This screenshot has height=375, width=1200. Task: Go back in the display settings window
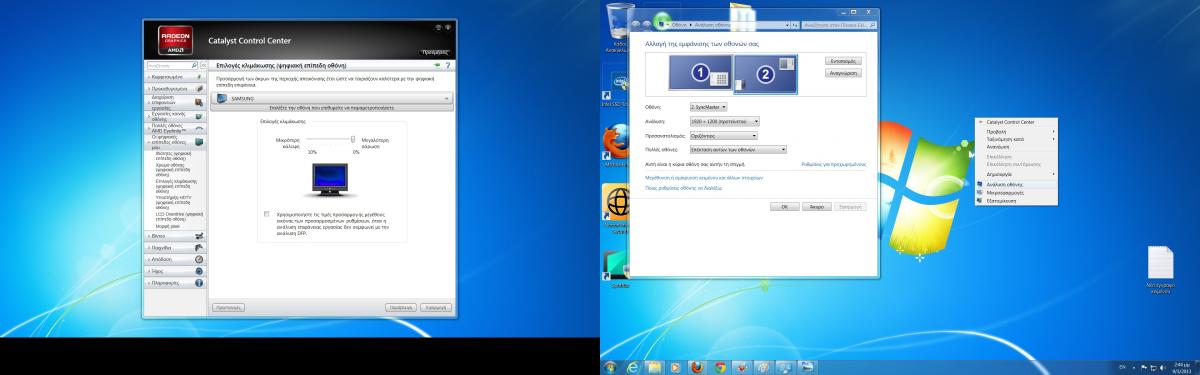click(636, 23)
